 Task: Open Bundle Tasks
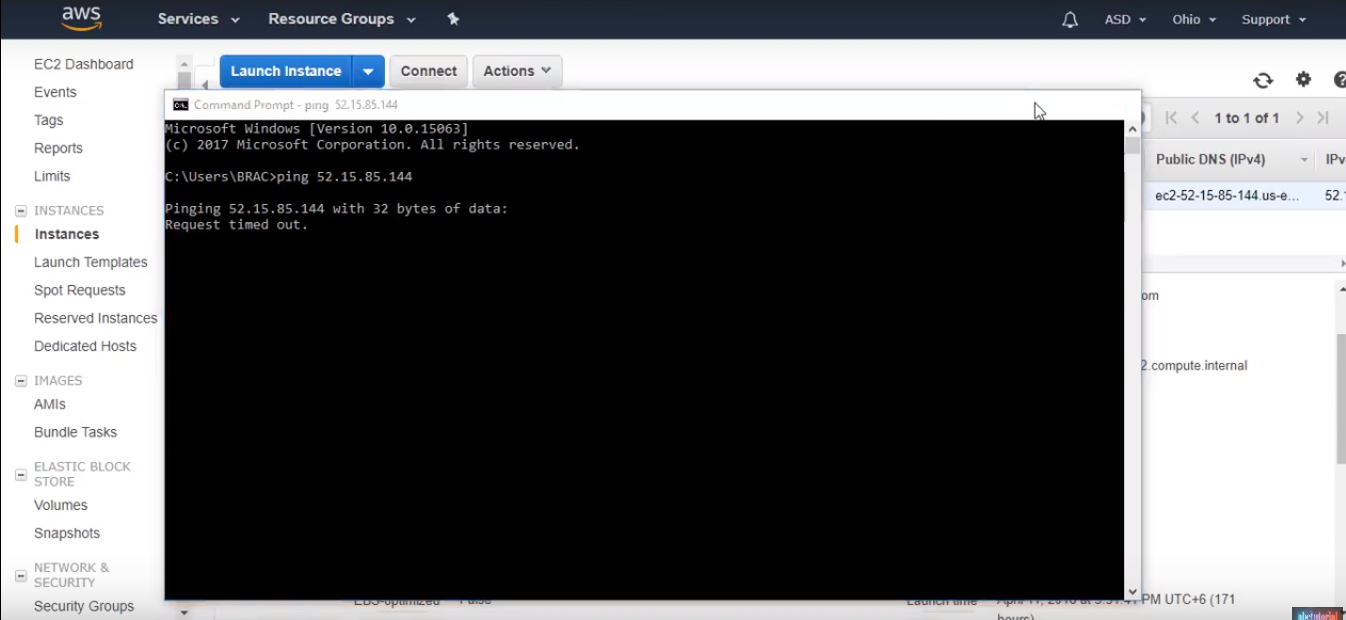tap(75, 432)
